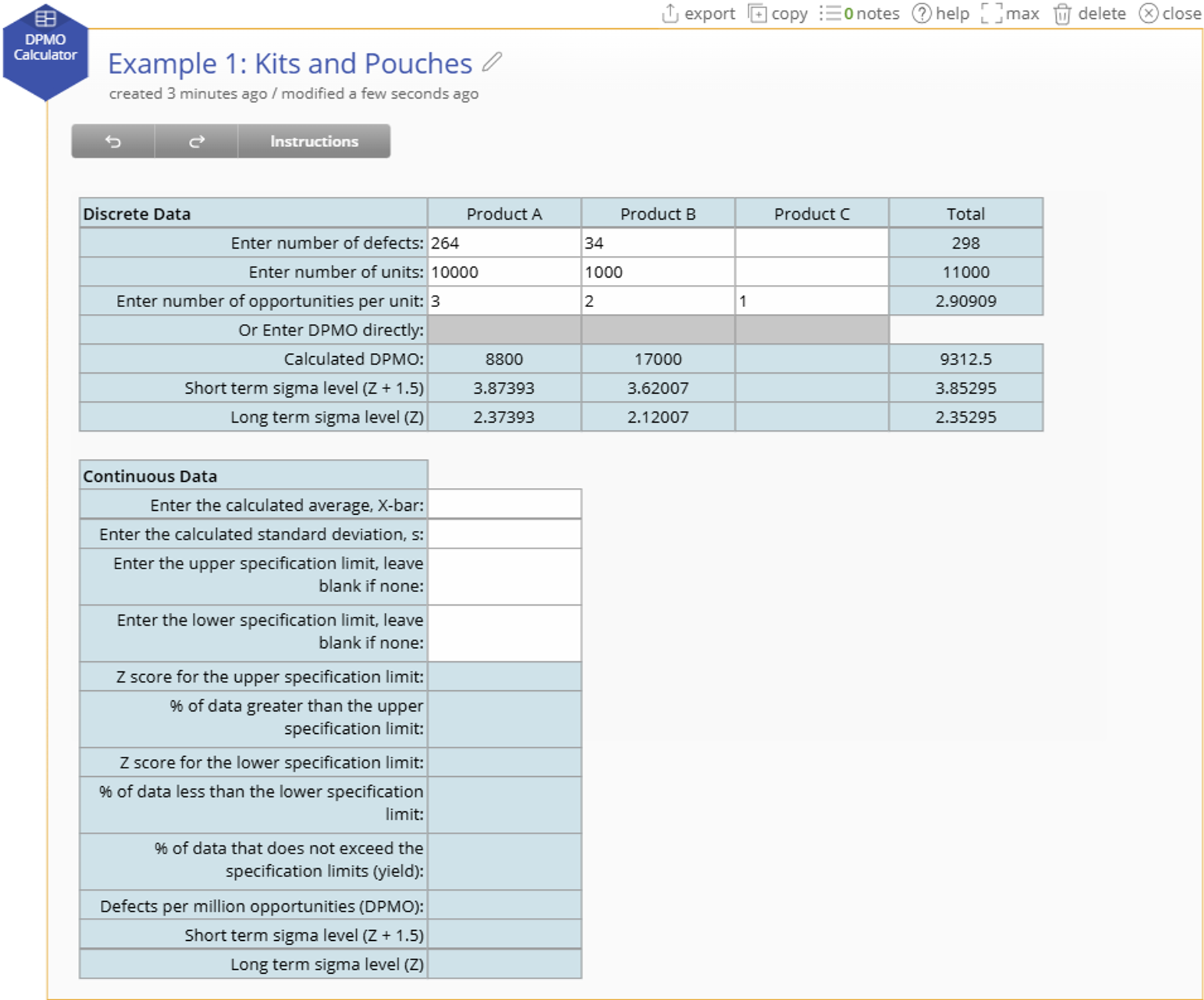Select Product B units field 1000
The height and width of the screenshot is (1000, 1204).
click(658, 272)
